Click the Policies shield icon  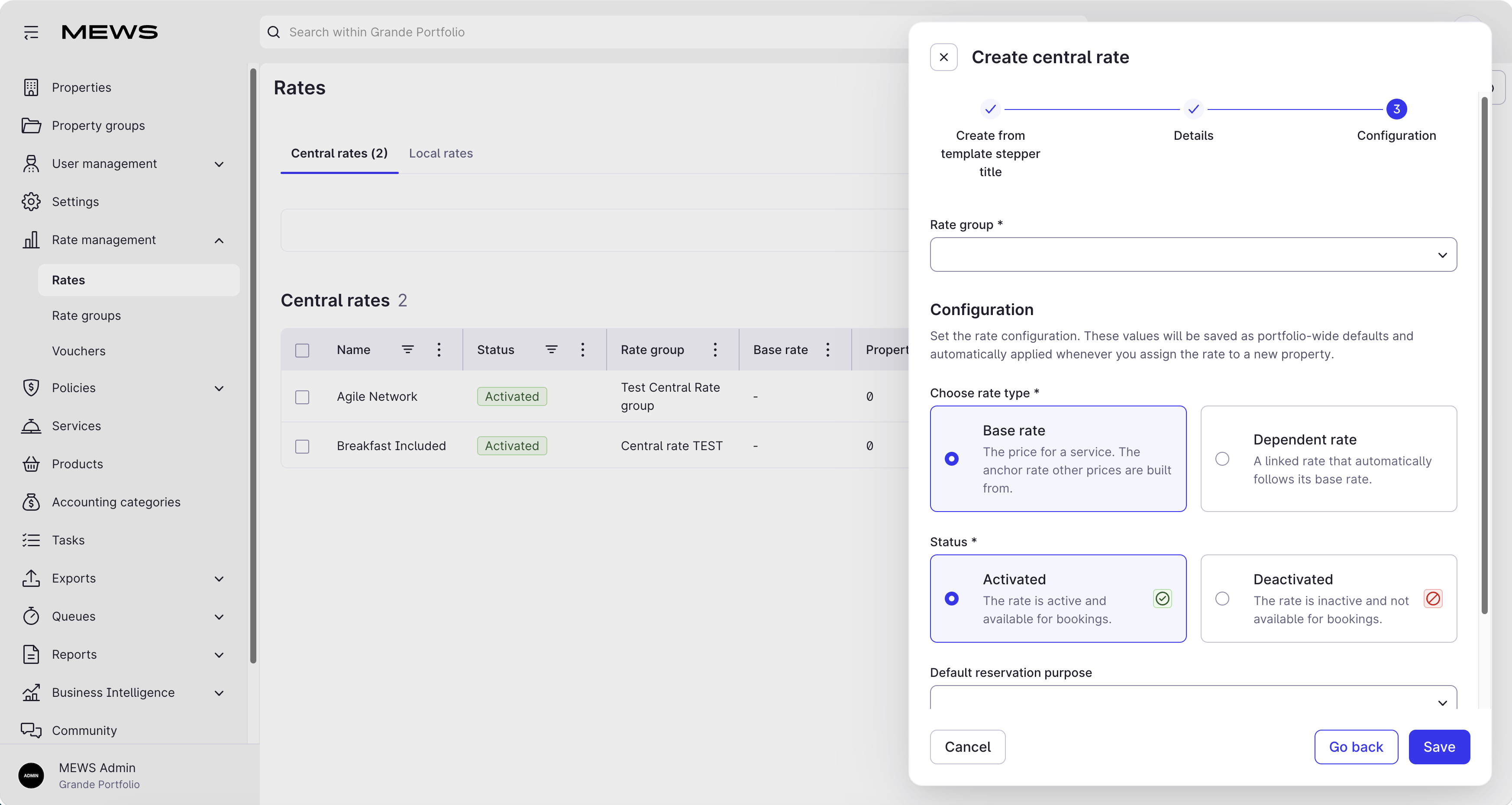[31, 388]
